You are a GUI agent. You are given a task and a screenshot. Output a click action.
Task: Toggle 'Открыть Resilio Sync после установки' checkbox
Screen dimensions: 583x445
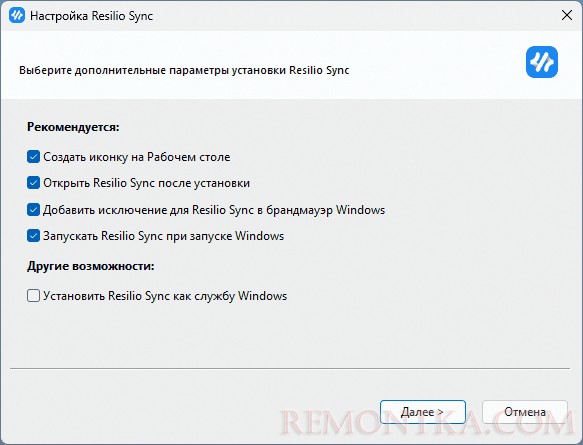point(33,183)
